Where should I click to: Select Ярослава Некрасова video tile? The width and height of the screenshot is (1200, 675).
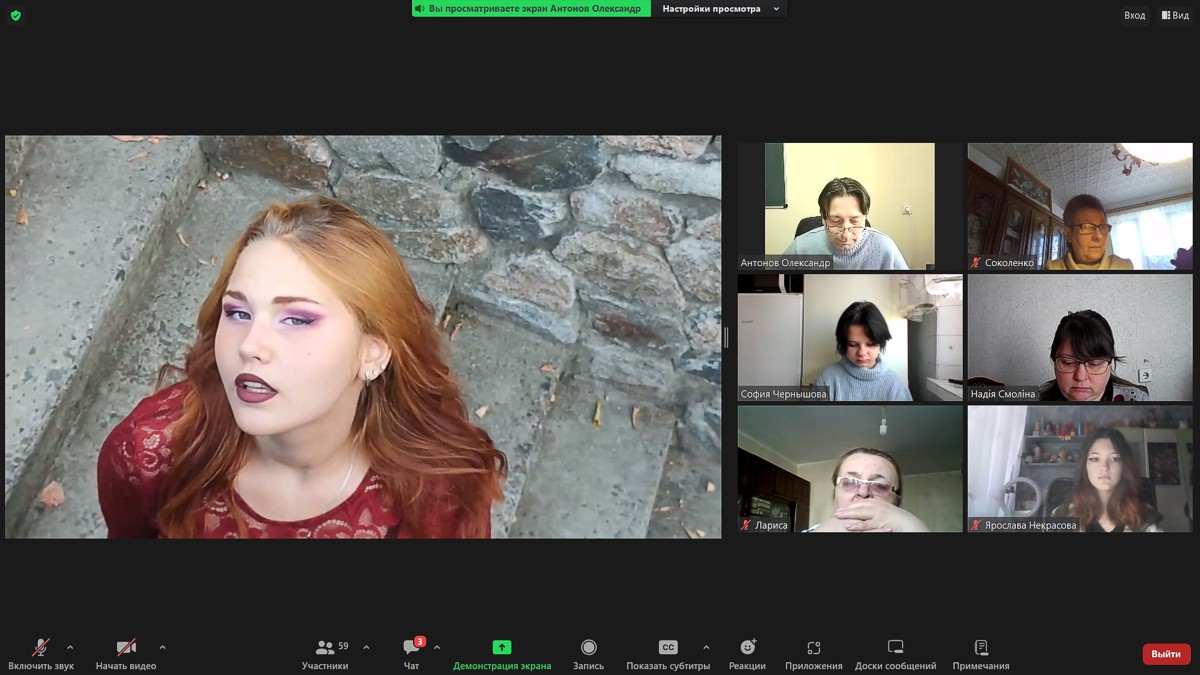[1080, 469]
